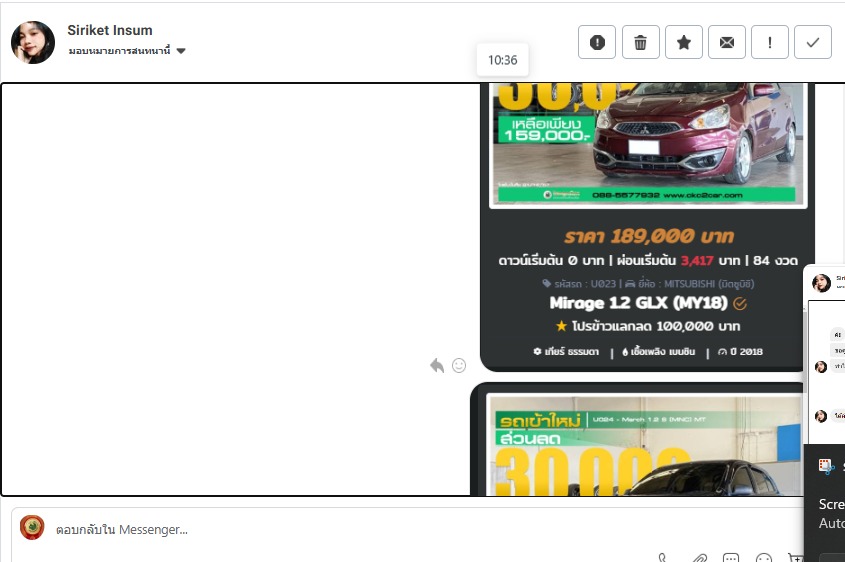Screen dimensions: 845x562
Task: Delete the conversation with trash icon
Action: click(x=640, y=42)
